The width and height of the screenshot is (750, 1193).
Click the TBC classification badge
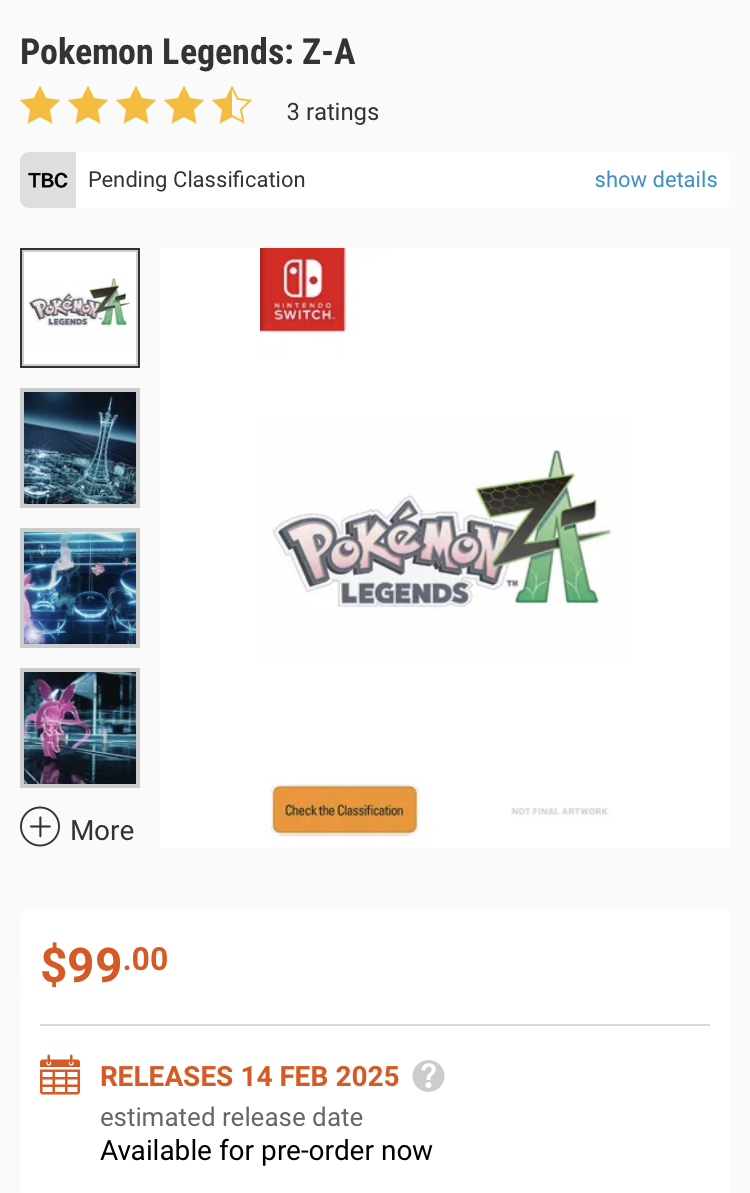click(x=48, y=180)
